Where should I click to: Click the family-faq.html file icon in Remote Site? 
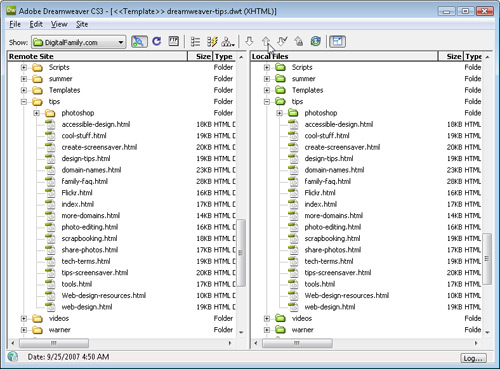(50, 181)
